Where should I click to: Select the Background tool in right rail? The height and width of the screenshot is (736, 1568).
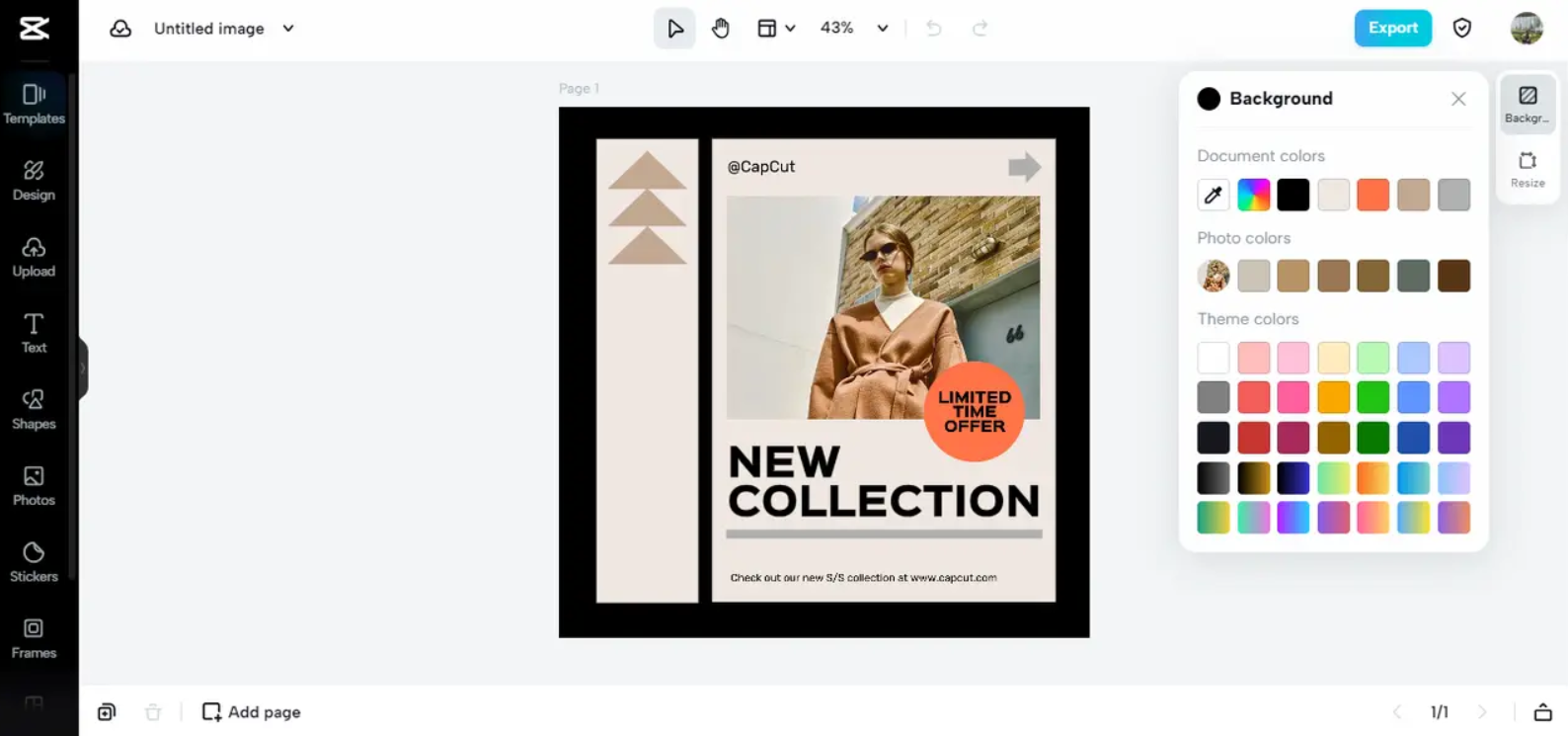point(1528,103)
